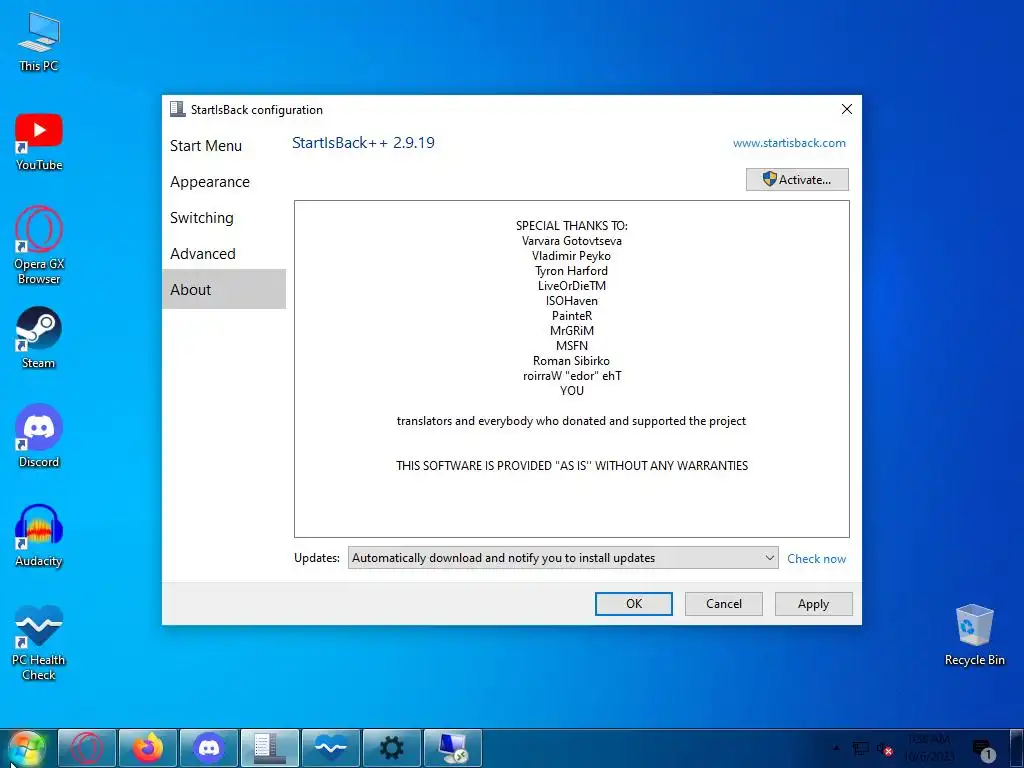Click the Apply button
The image size is (1024, 768).
click(x=813, y=603)
